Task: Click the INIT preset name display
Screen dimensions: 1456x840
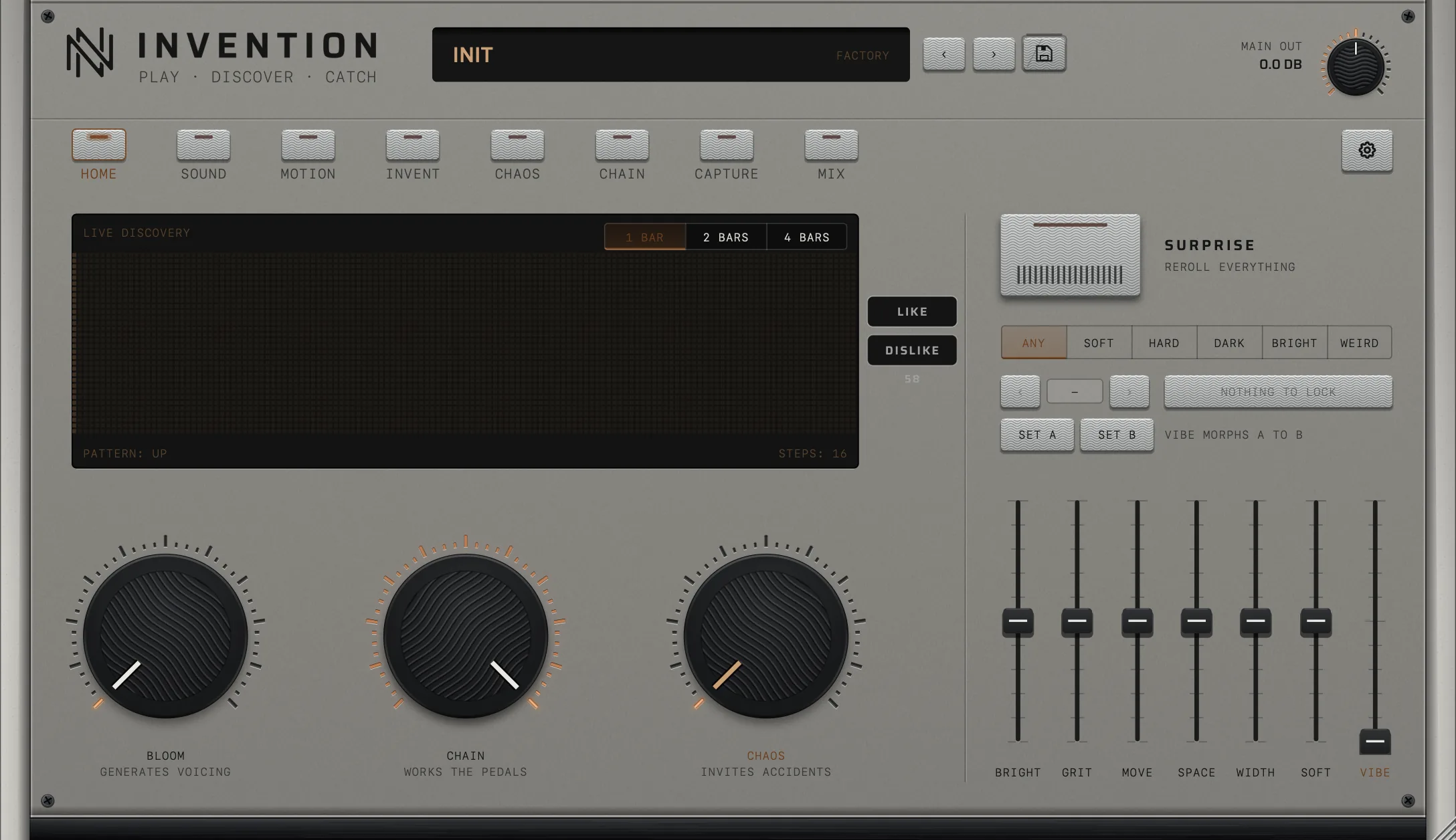Action: tap(671, 55)
